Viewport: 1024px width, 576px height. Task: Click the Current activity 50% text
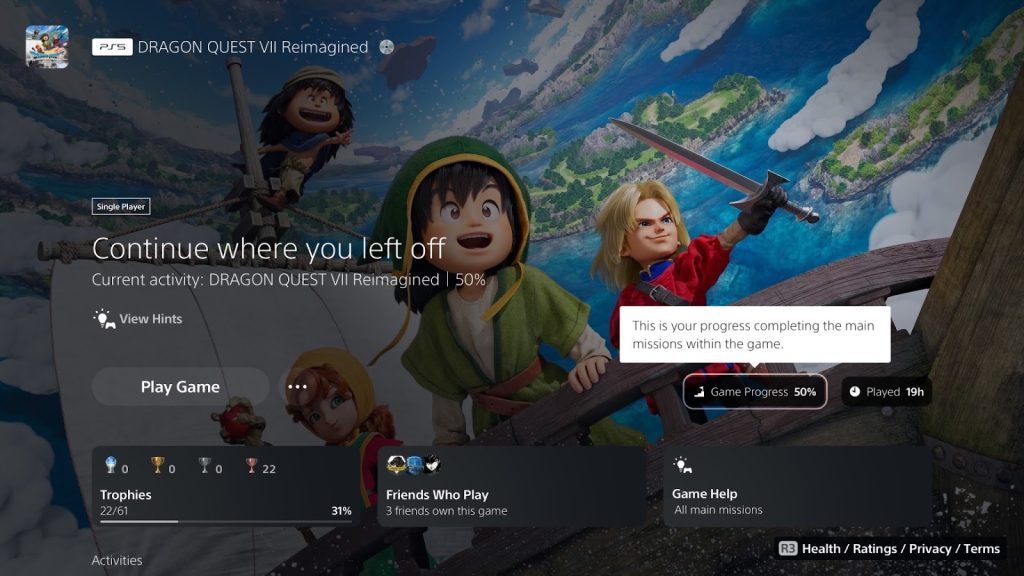coord(289,280)
